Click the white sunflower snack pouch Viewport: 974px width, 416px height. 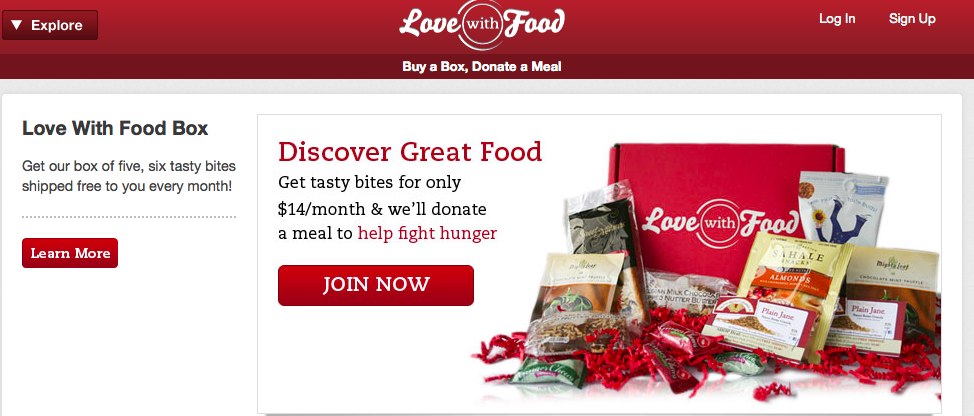click(x=842, y=208)
